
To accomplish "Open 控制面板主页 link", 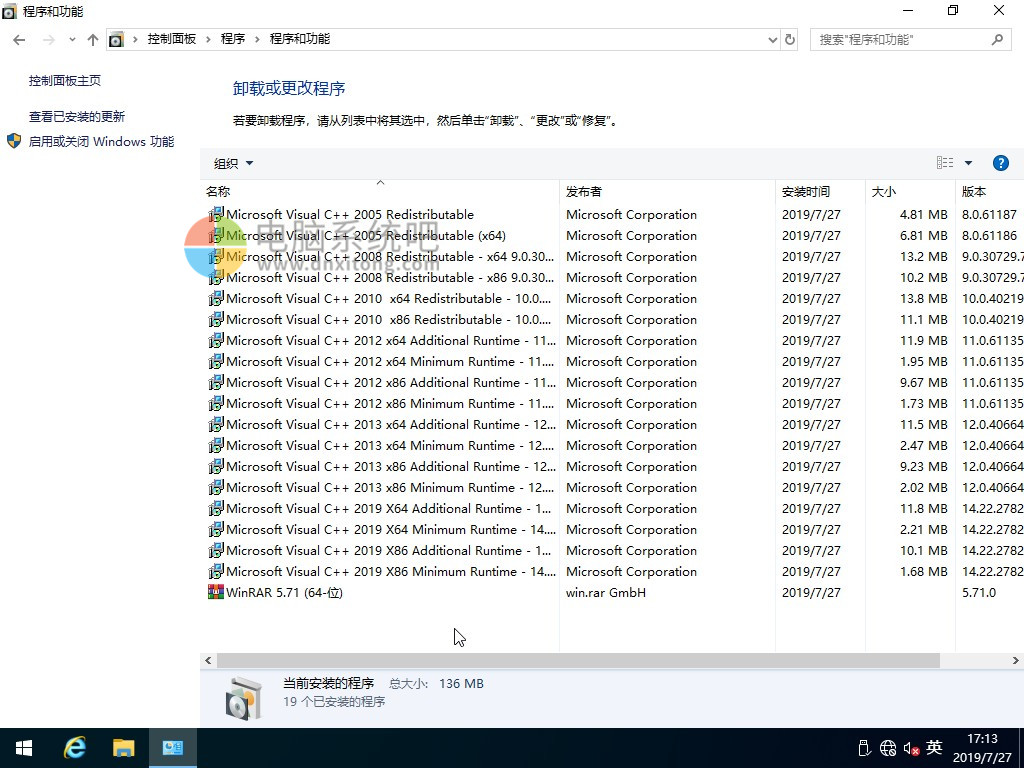I will (x=65, y=80).
